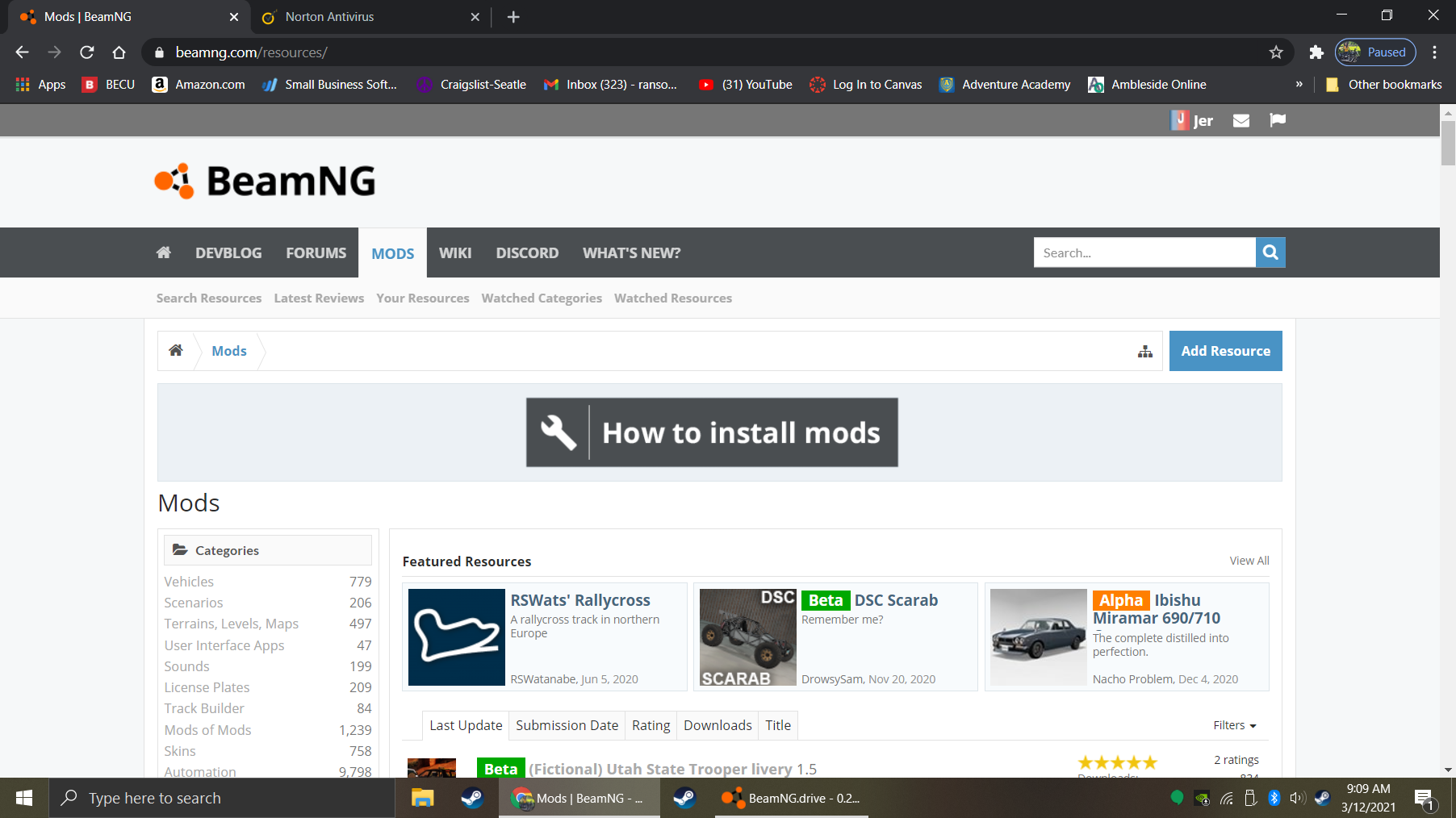
Task: Open the DISCORD menu item
Action: click(527, 252)
